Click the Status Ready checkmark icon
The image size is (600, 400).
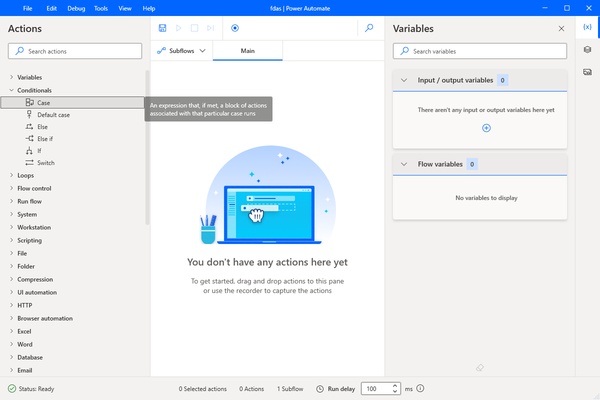12,389
